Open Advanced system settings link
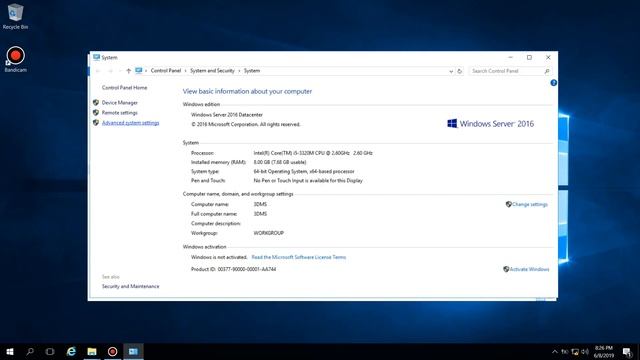The width and height of the screenshot is (640, 360). tap(130, 123)
